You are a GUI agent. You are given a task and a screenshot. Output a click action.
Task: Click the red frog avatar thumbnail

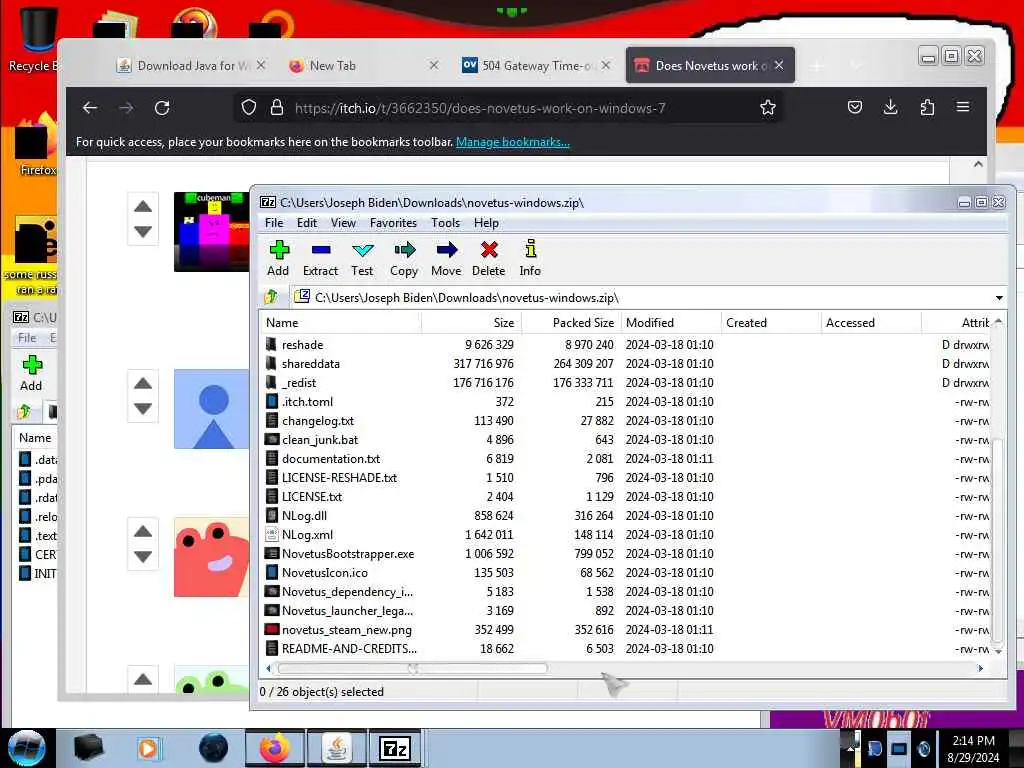pyautogui.click(x=211, y=557)
